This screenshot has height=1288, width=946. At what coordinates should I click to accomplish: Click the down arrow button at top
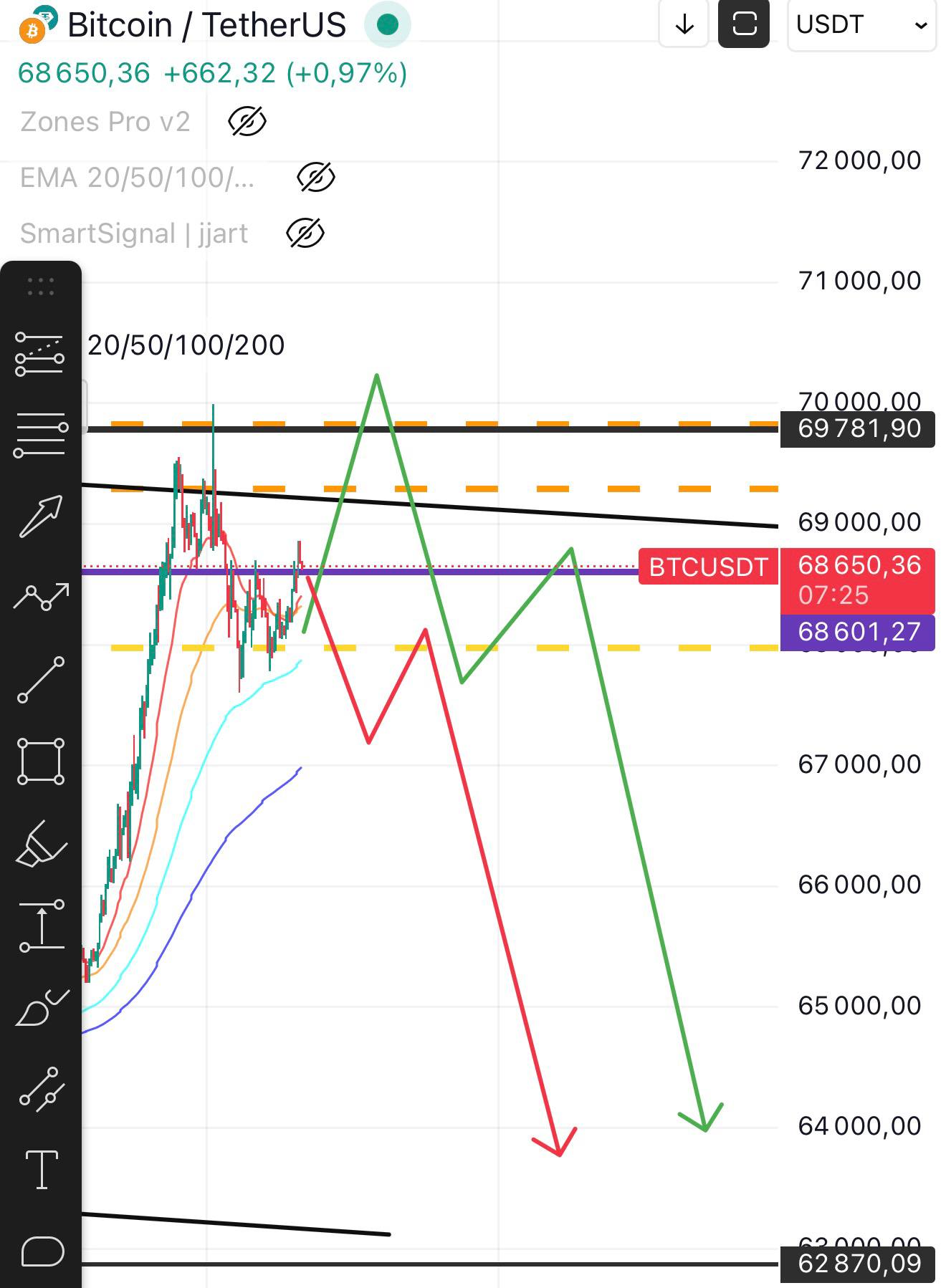tap(684, 24)
